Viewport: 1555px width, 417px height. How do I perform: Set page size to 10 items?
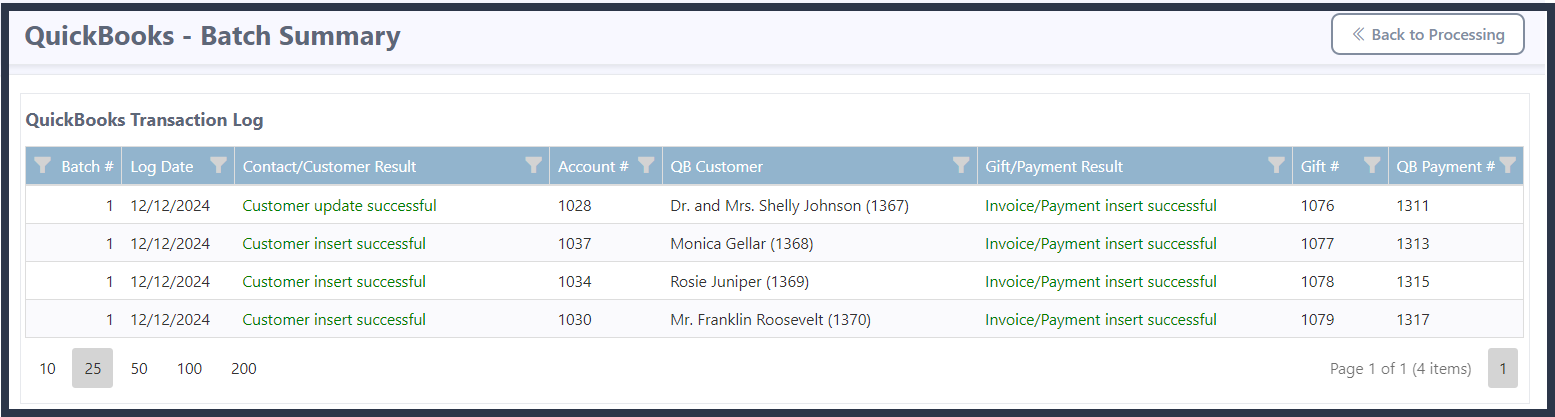tap(47, 368)
